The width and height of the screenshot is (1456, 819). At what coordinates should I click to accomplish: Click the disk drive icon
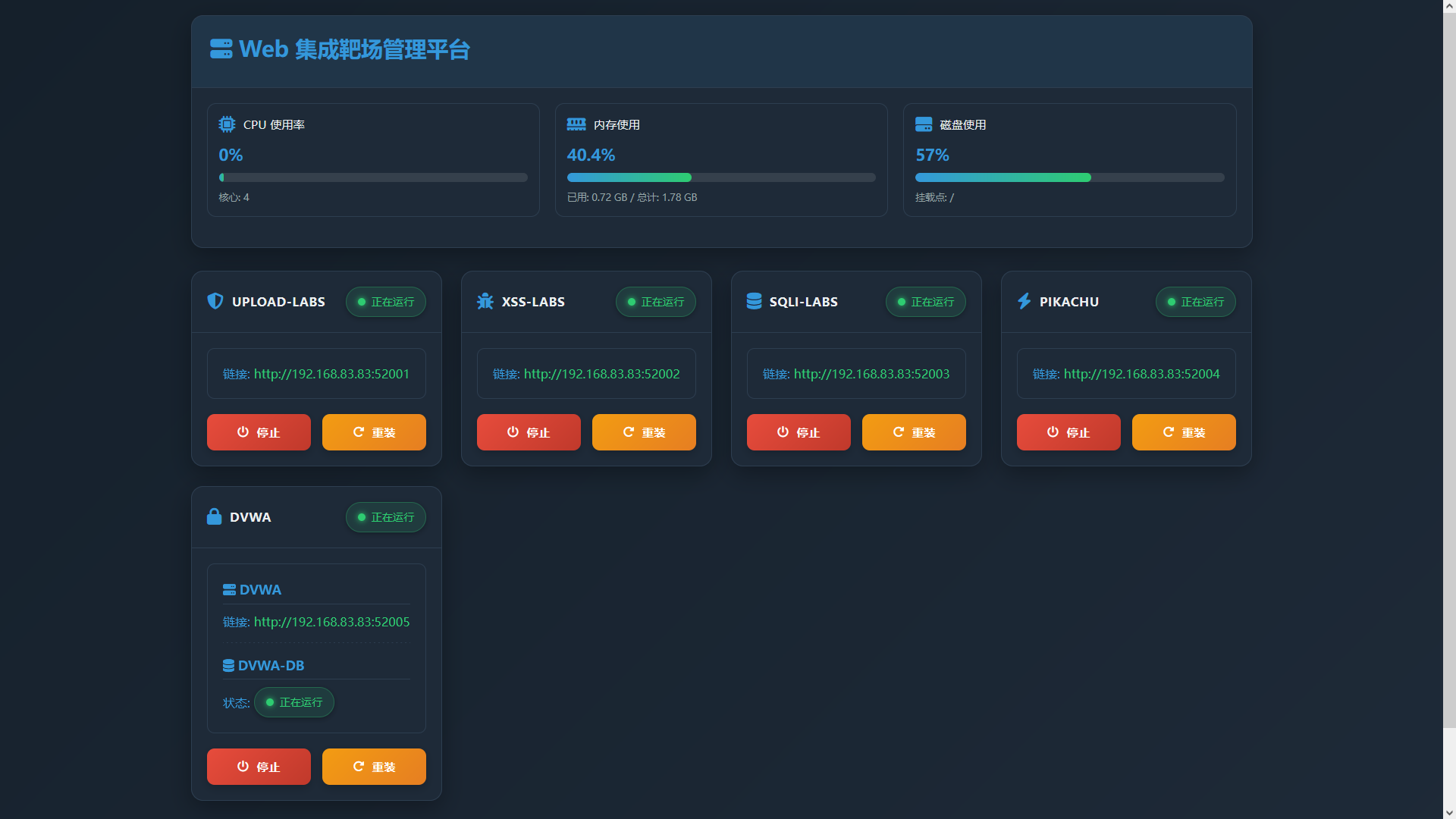tap(924, 124)
